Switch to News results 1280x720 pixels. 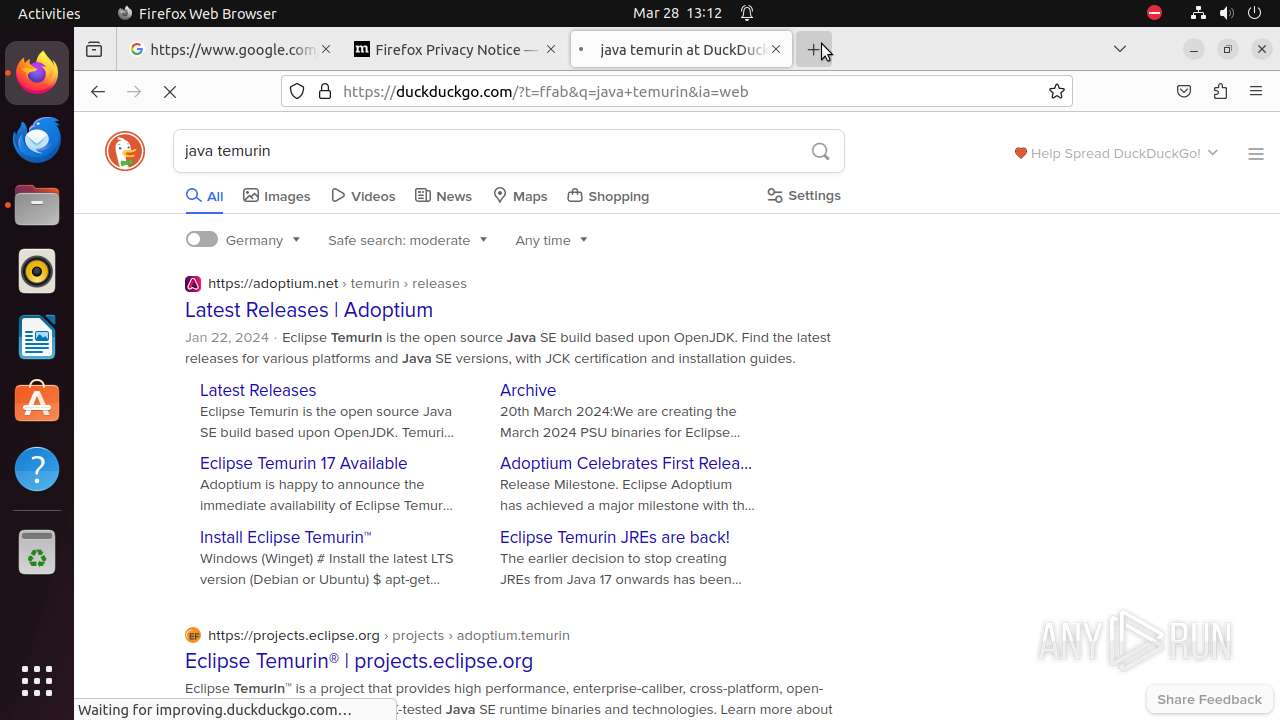coord(443,196)
